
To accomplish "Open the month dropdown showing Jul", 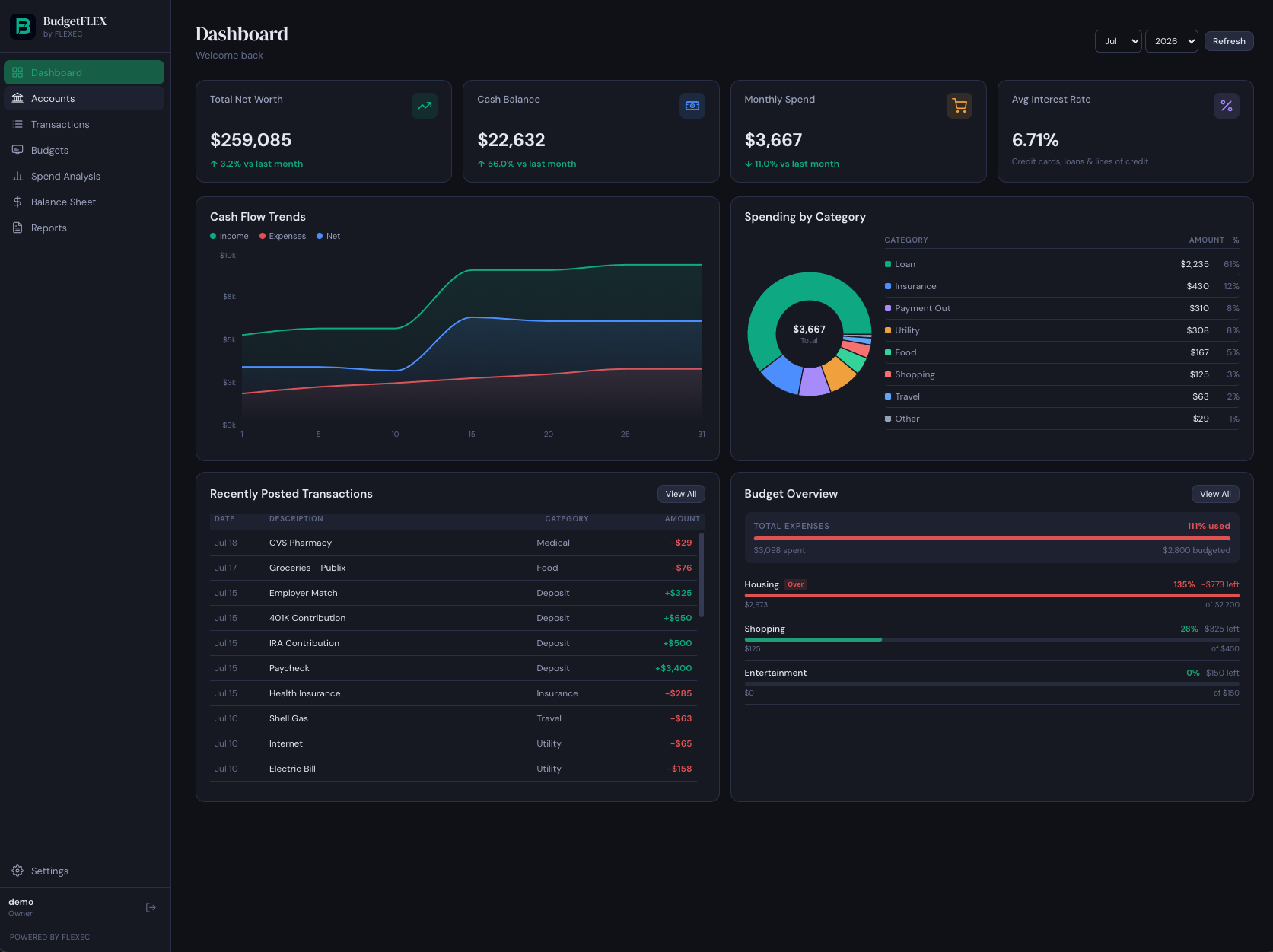I will (x=1119, y=41).
